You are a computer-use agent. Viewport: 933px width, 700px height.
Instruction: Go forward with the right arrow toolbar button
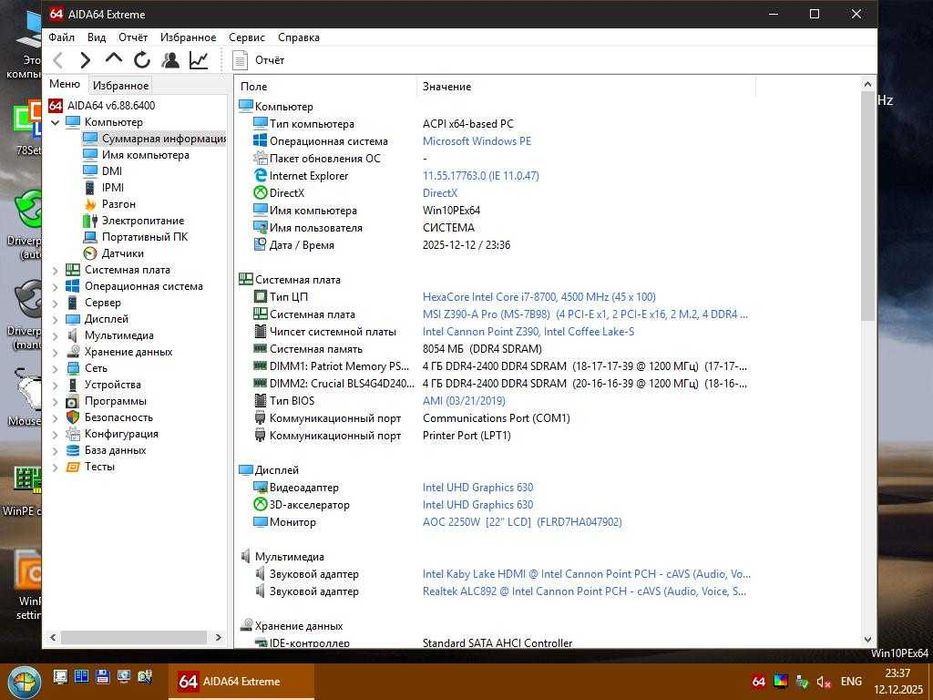85,60
